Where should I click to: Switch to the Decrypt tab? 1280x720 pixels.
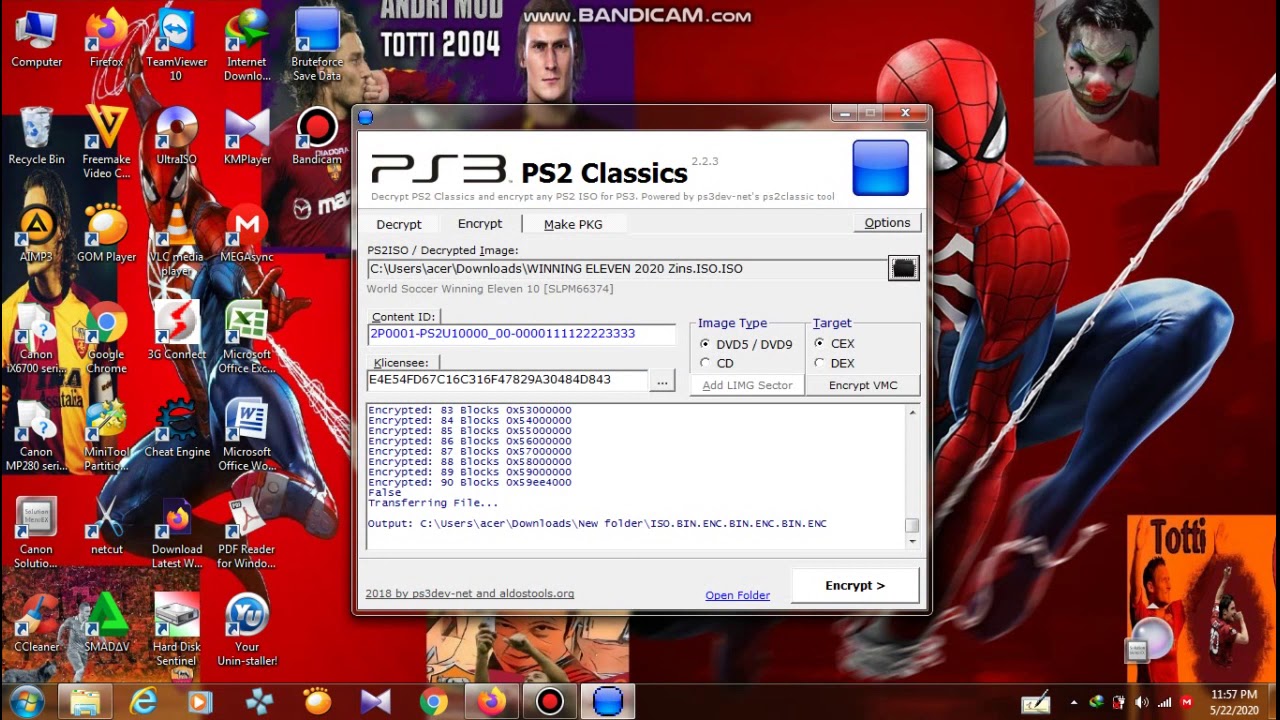pos(399,224)
